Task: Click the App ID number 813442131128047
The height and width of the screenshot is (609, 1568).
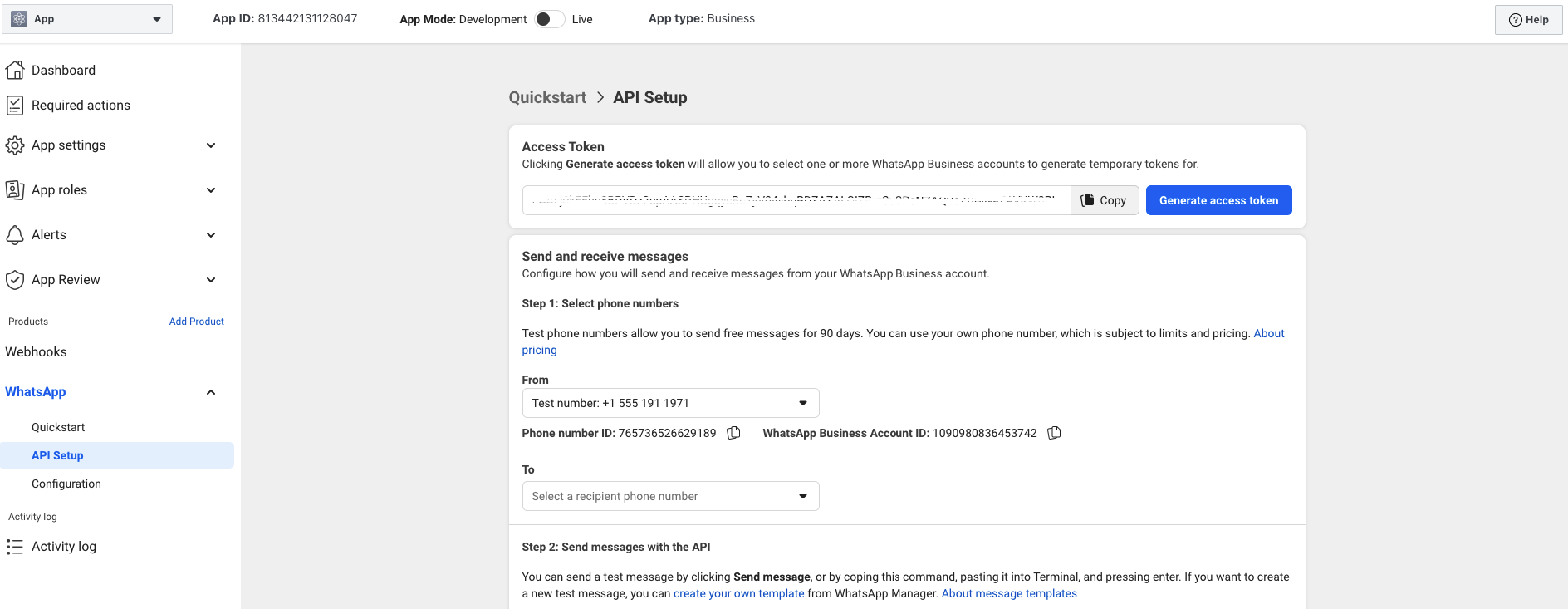Action: [307, 18]
